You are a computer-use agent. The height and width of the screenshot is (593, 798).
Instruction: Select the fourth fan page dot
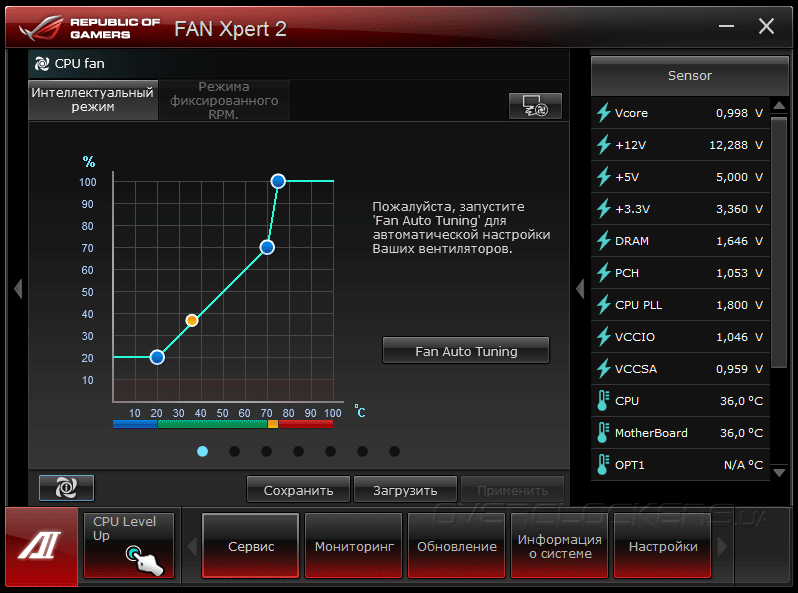[299, 451]
